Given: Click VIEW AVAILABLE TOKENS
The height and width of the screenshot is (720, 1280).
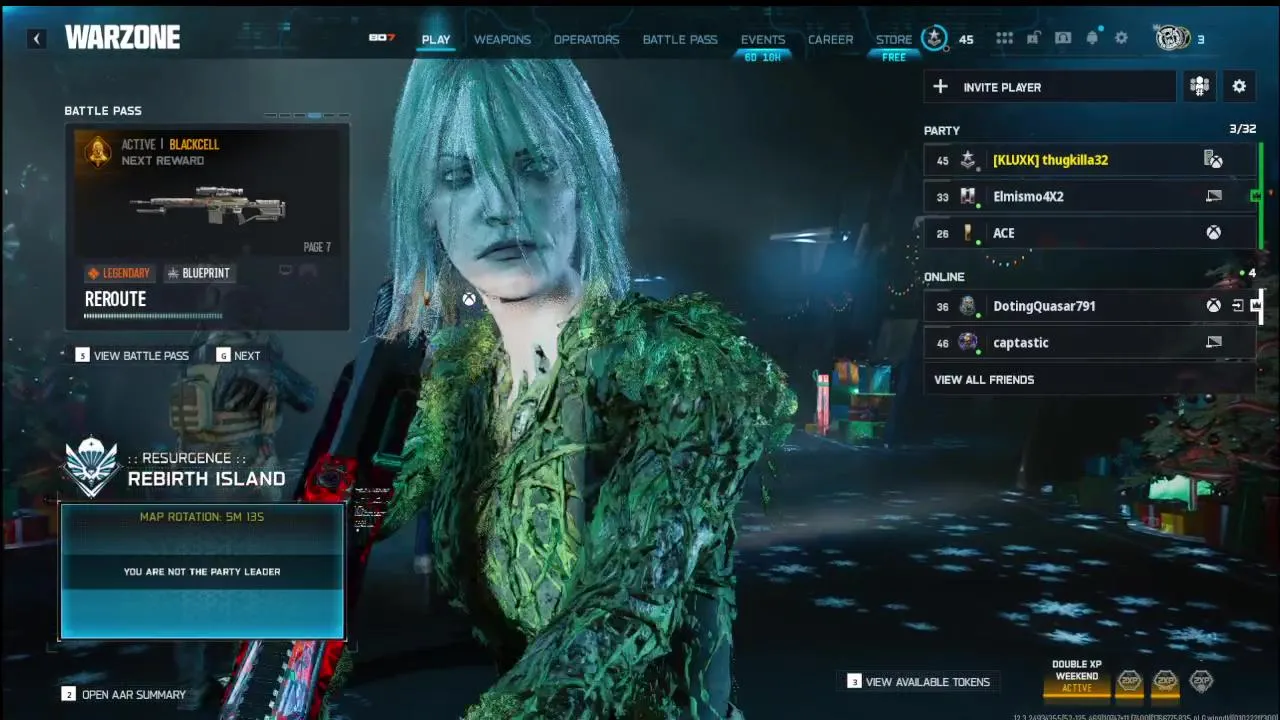Looking at the screenshot, I should click(x=918, y=682).
